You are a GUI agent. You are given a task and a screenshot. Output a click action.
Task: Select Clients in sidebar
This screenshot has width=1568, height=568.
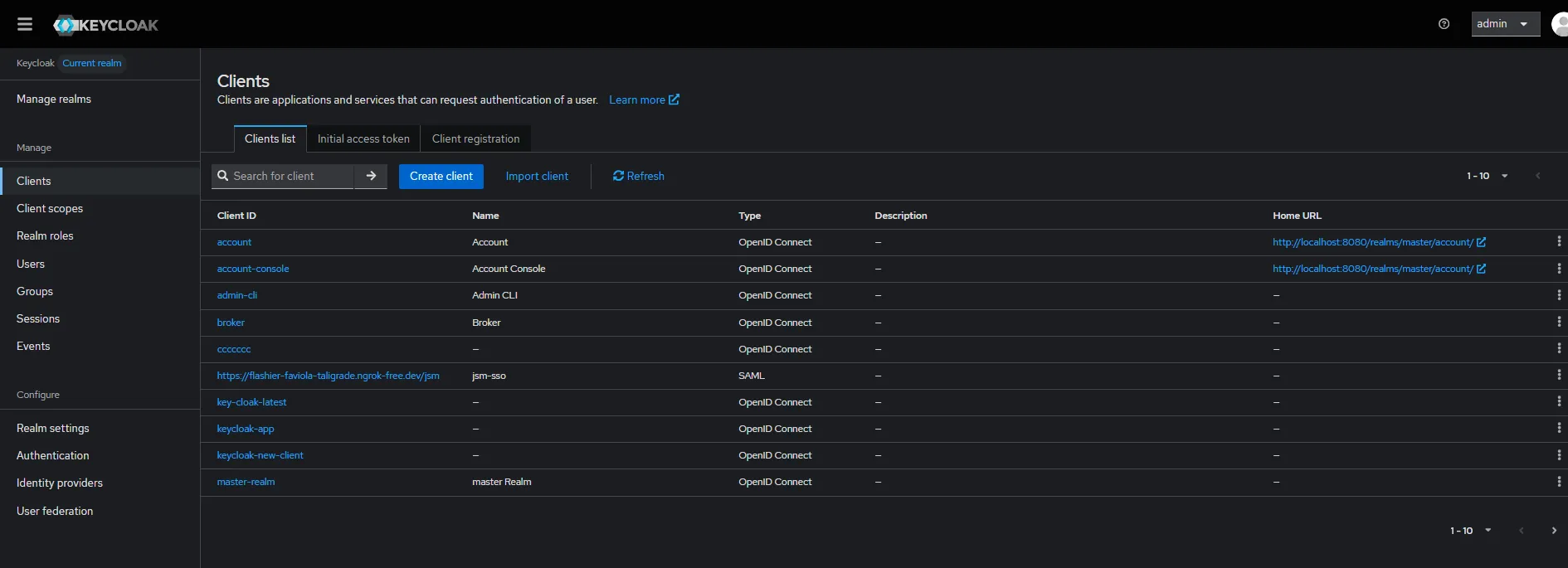(100, 181)
